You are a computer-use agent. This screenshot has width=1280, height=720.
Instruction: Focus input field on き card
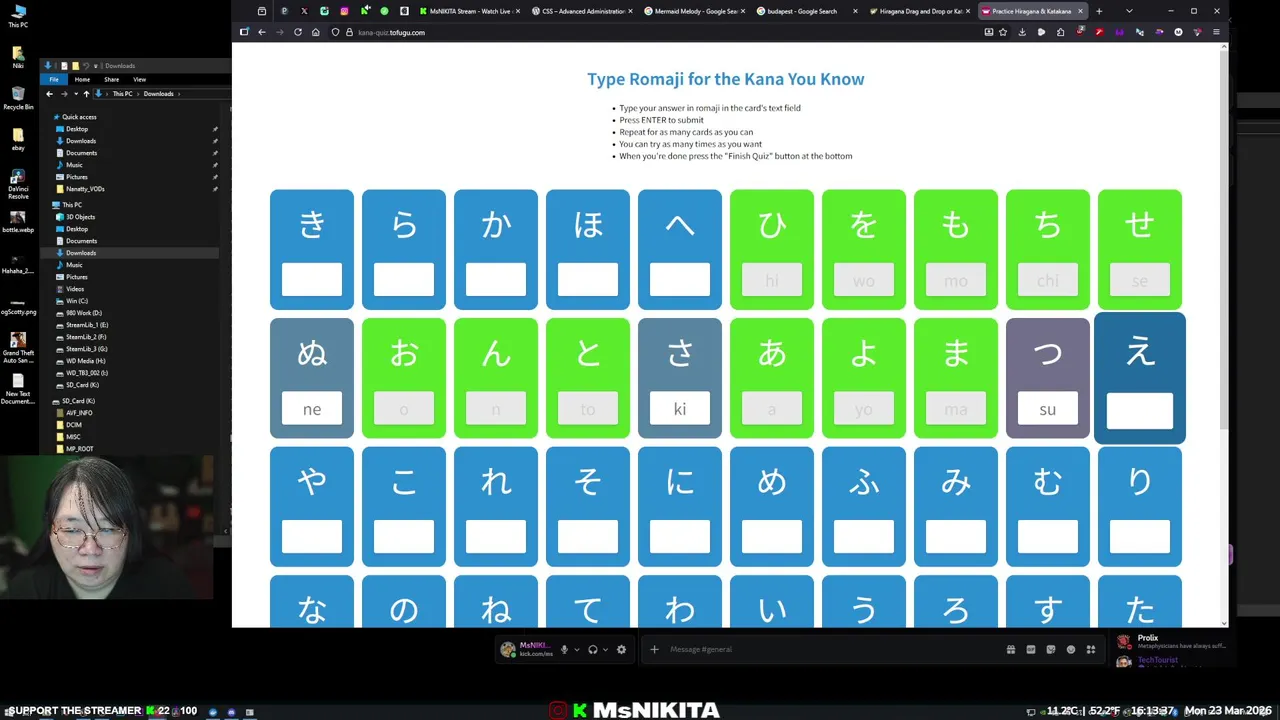click(x=312, y=280)
